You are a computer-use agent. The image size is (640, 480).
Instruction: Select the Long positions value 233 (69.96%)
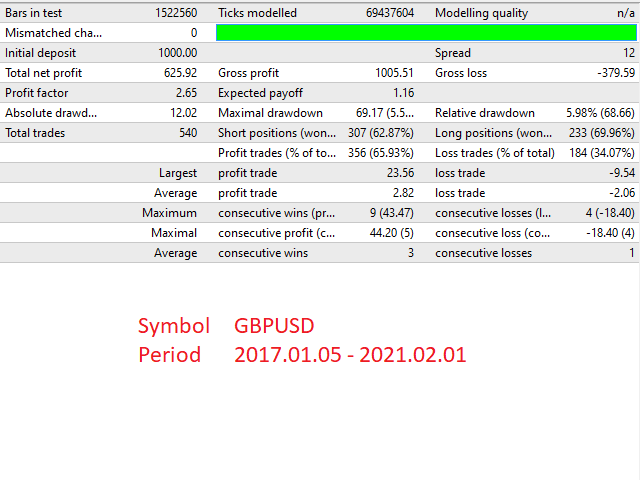[602, 133]
